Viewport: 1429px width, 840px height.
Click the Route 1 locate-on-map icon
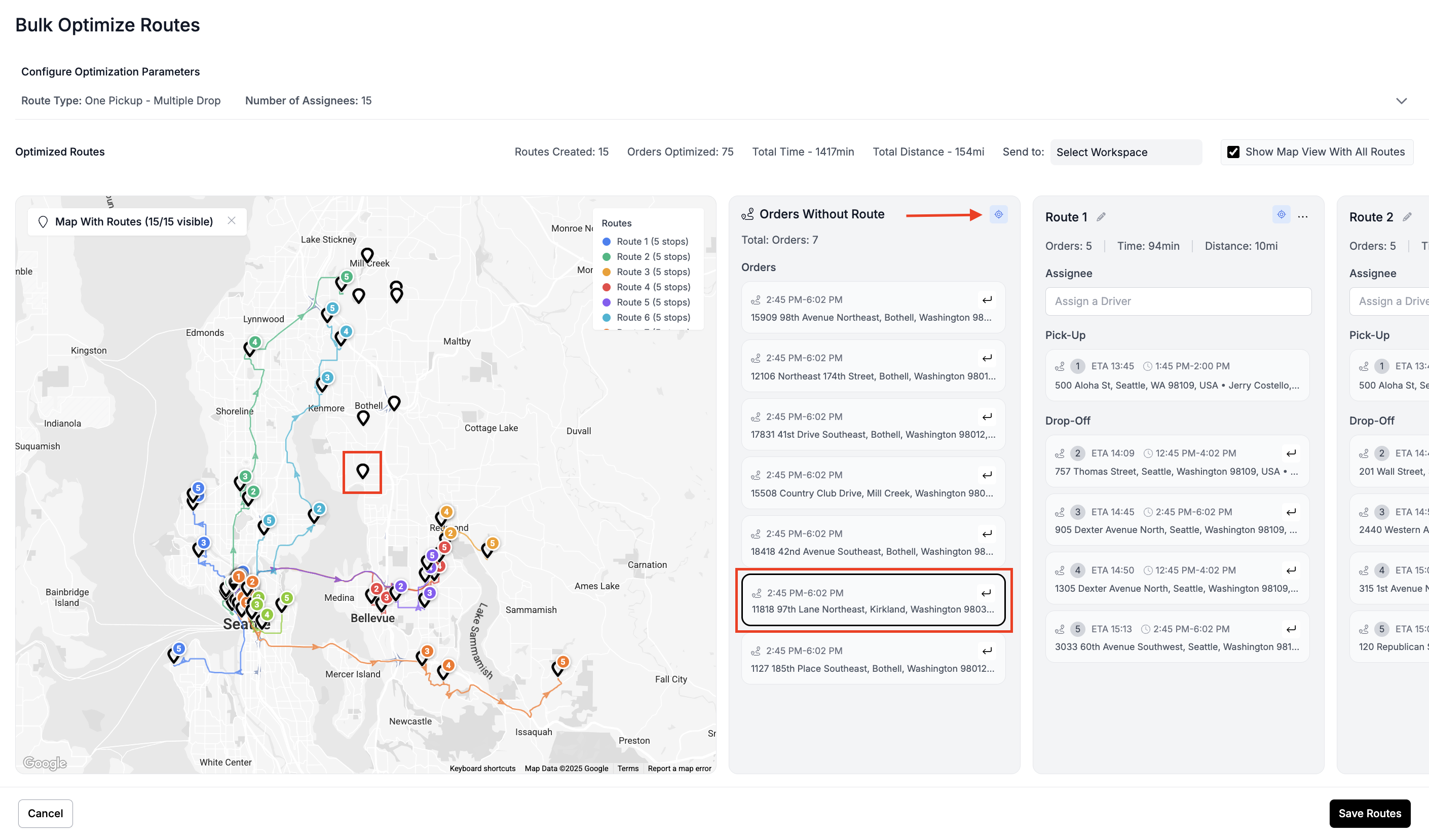[1281, 214]
